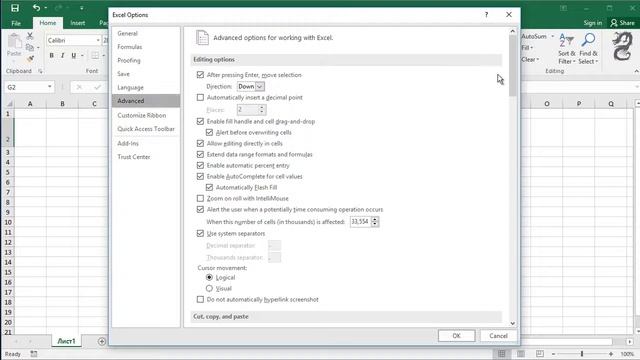640x360 pixels.
Task: Click the Undo arrow in quick access toolbar
Action: (36, 8)
